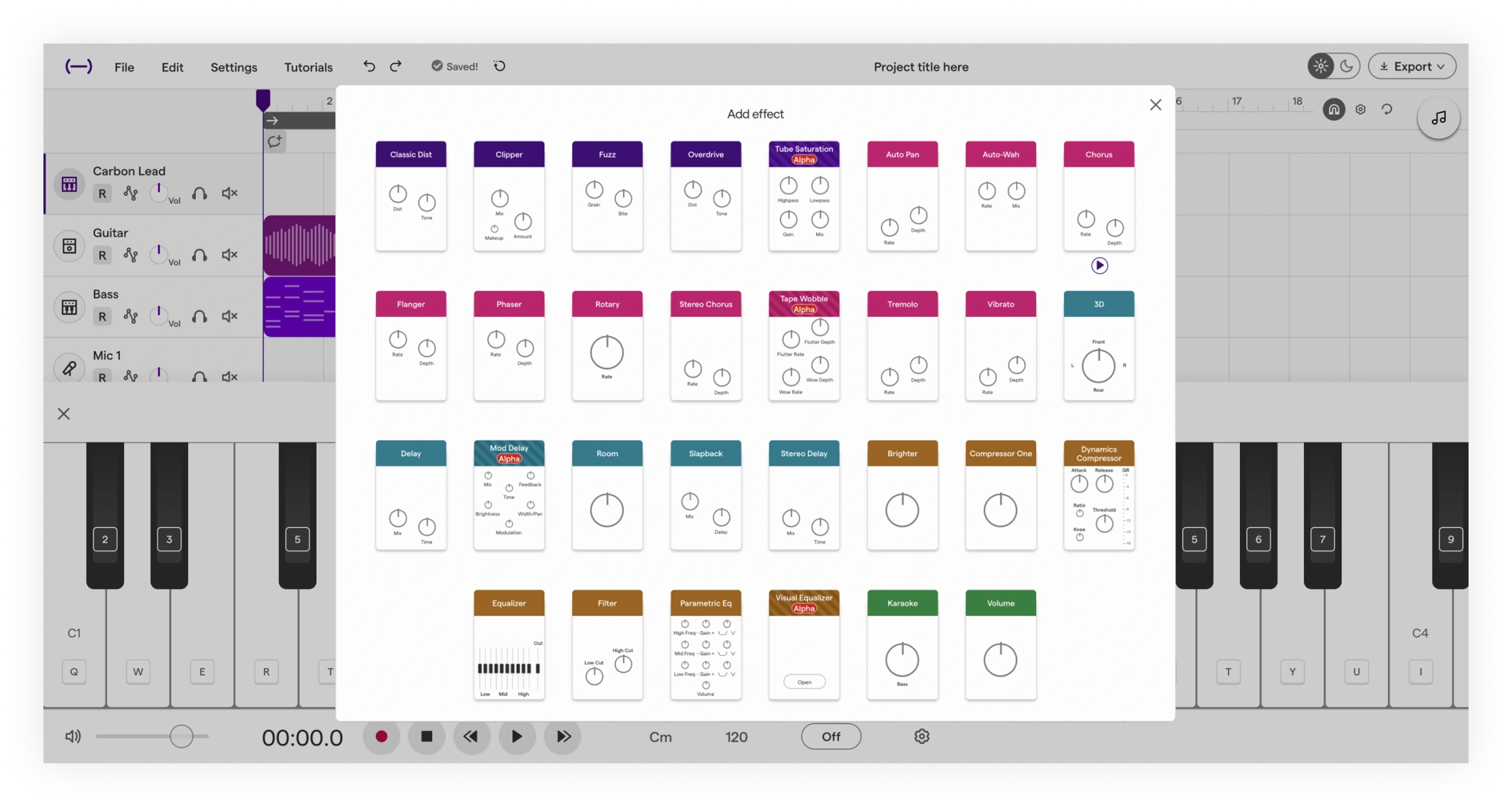Switch to dark mode with the moon toggle

coord(1347,66)
